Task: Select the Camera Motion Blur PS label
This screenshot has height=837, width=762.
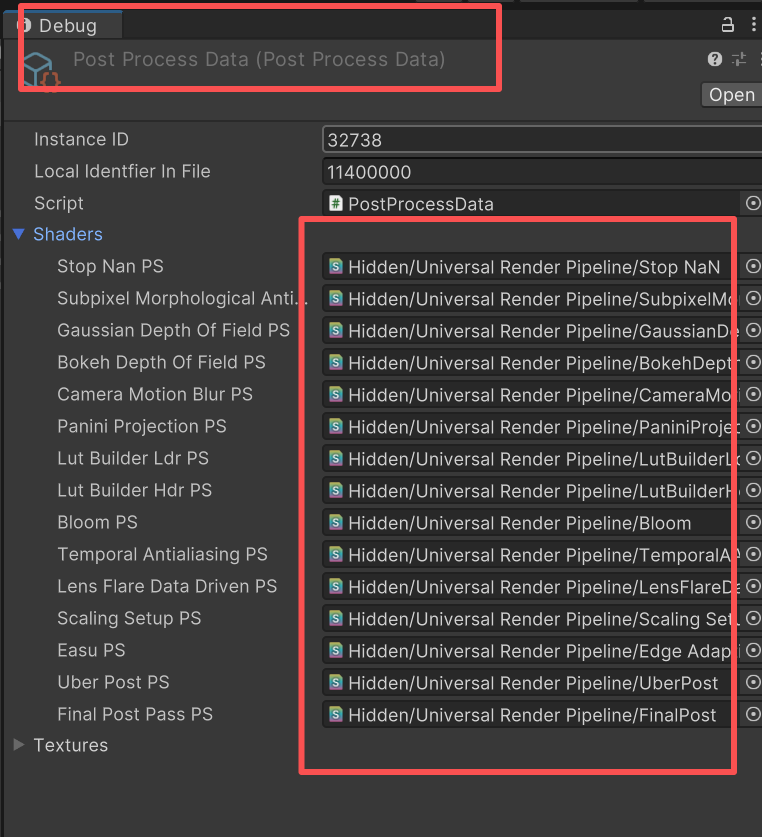Action: 155,394
